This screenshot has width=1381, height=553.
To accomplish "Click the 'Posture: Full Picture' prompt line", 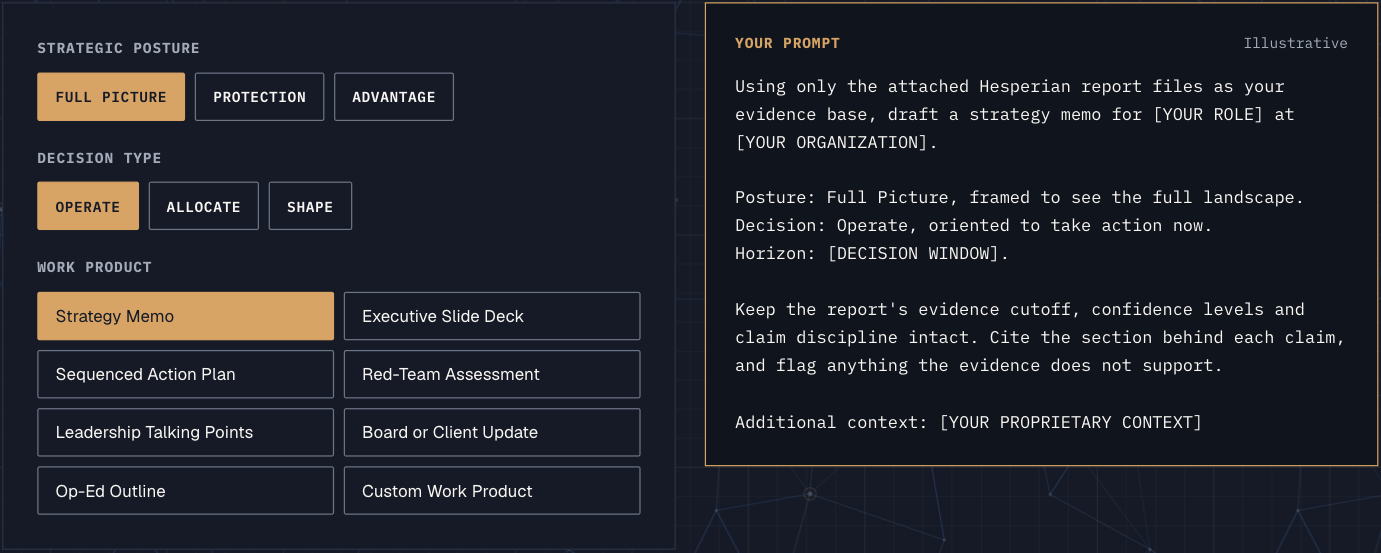I will tap(1019, 197).
